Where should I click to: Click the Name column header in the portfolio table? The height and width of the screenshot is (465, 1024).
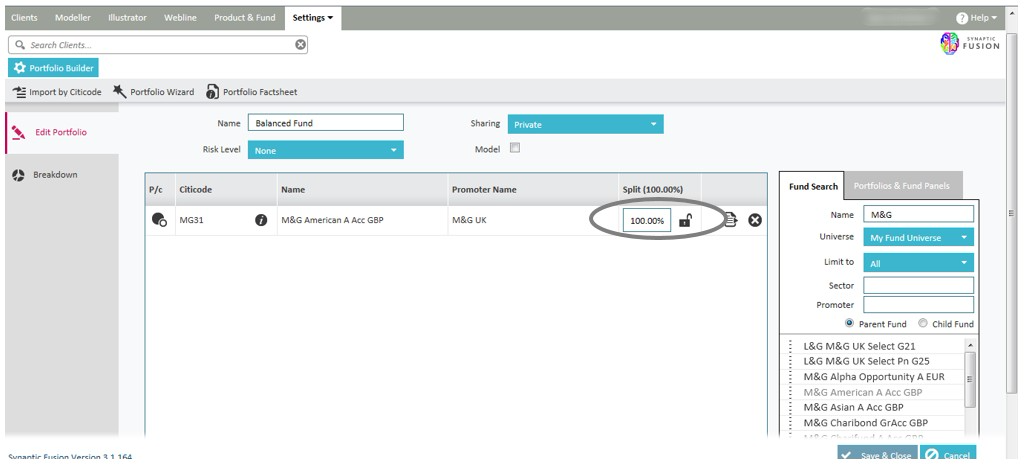coord(362,189)
